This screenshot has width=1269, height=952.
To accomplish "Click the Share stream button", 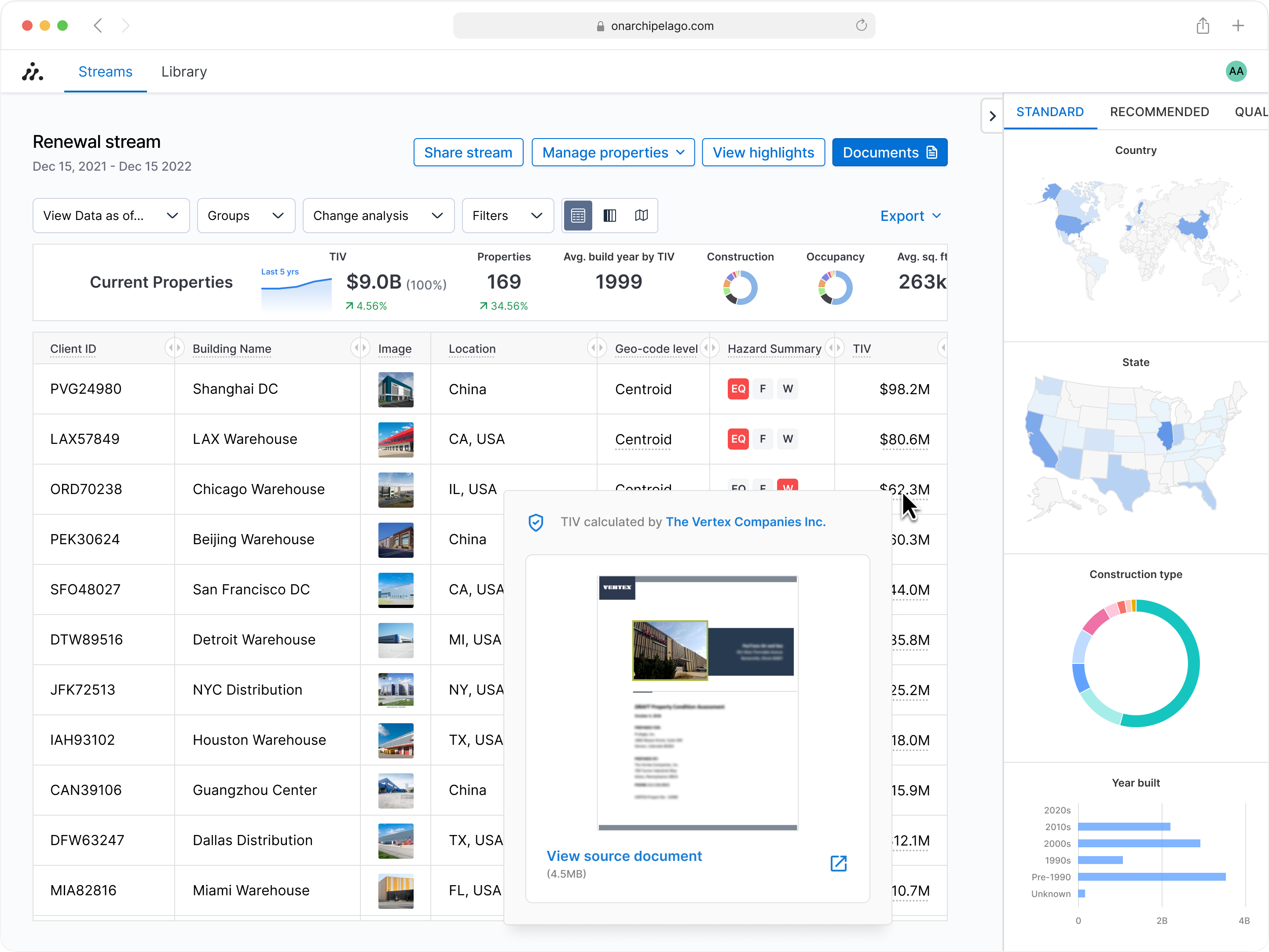I will coord(468,153).
